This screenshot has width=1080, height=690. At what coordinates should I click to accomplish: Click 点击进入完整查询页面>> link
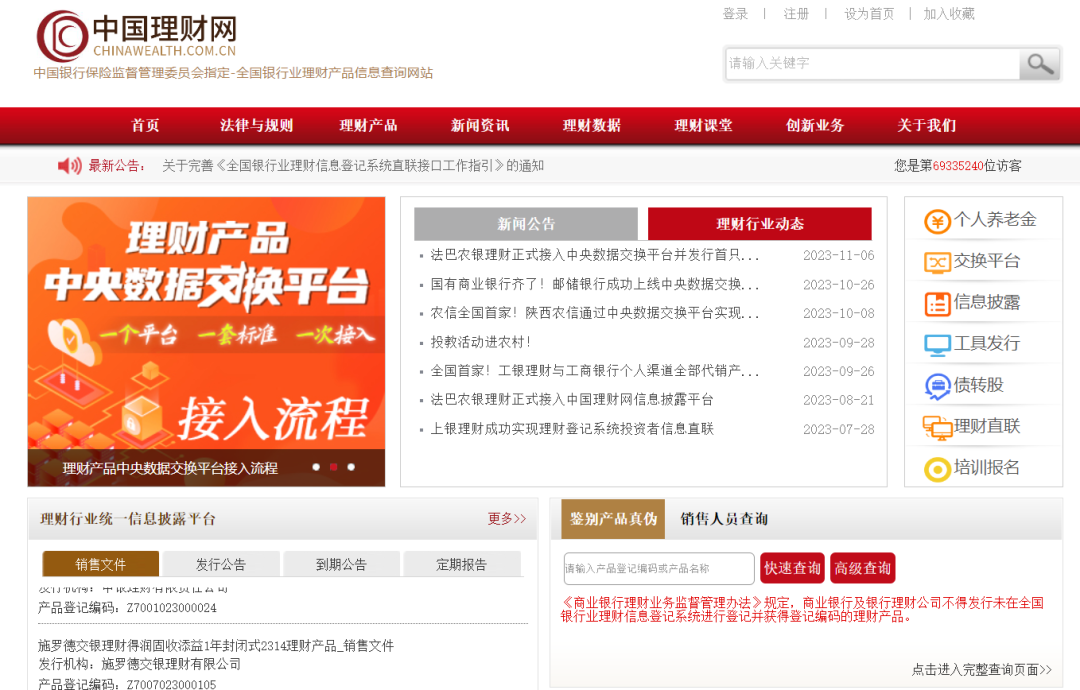[982, 669]
